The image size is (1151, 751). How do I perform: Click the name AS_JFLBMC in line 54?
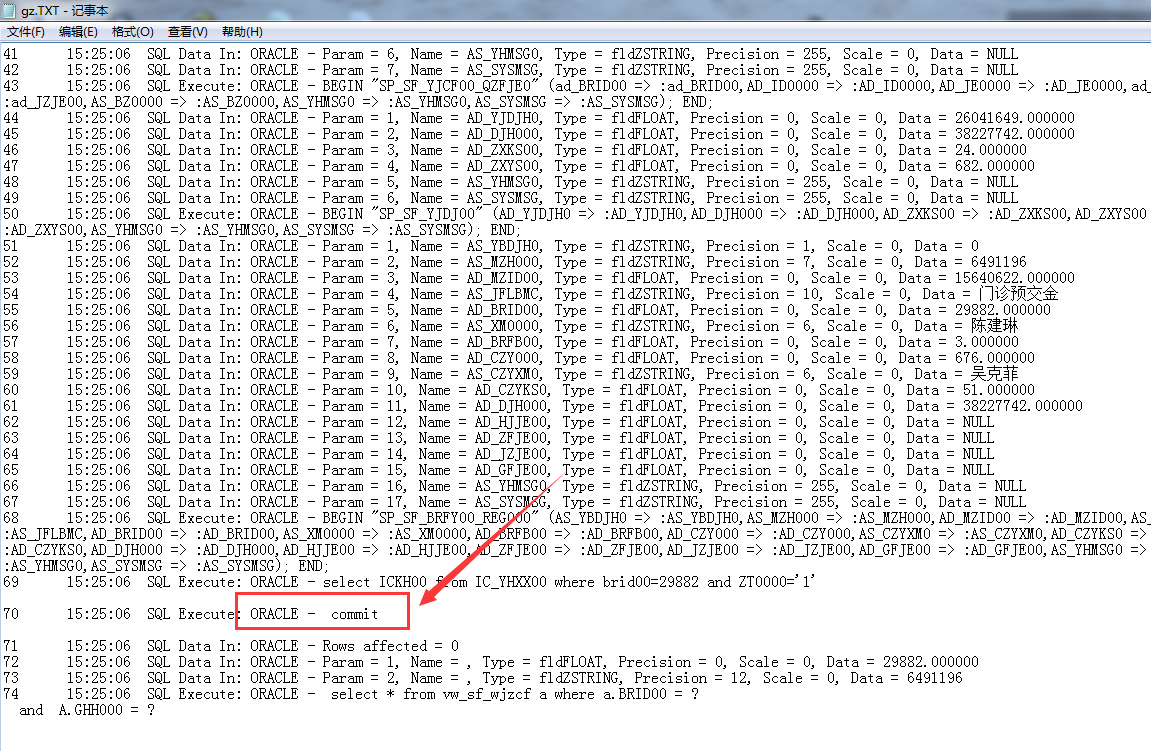click(x=504, y=294)
